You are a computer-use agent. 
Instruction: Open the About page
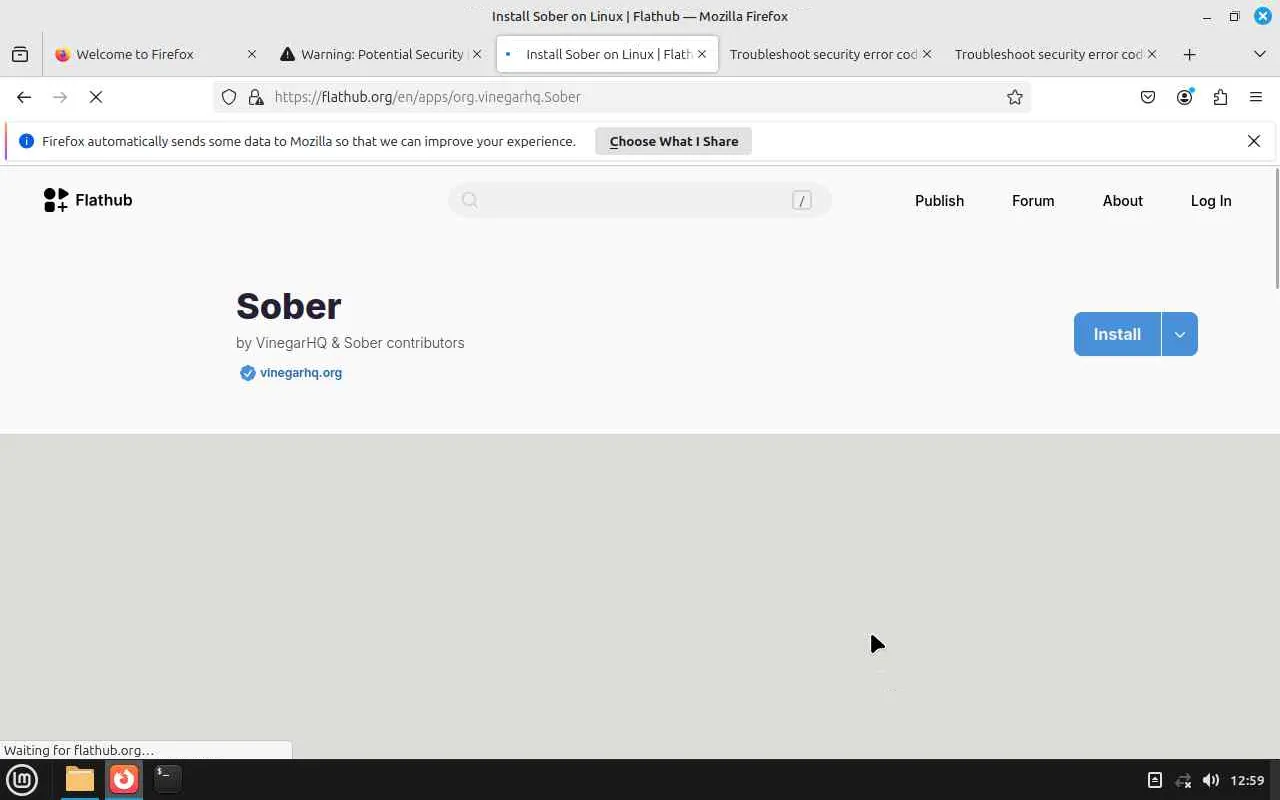[1123, 201]
